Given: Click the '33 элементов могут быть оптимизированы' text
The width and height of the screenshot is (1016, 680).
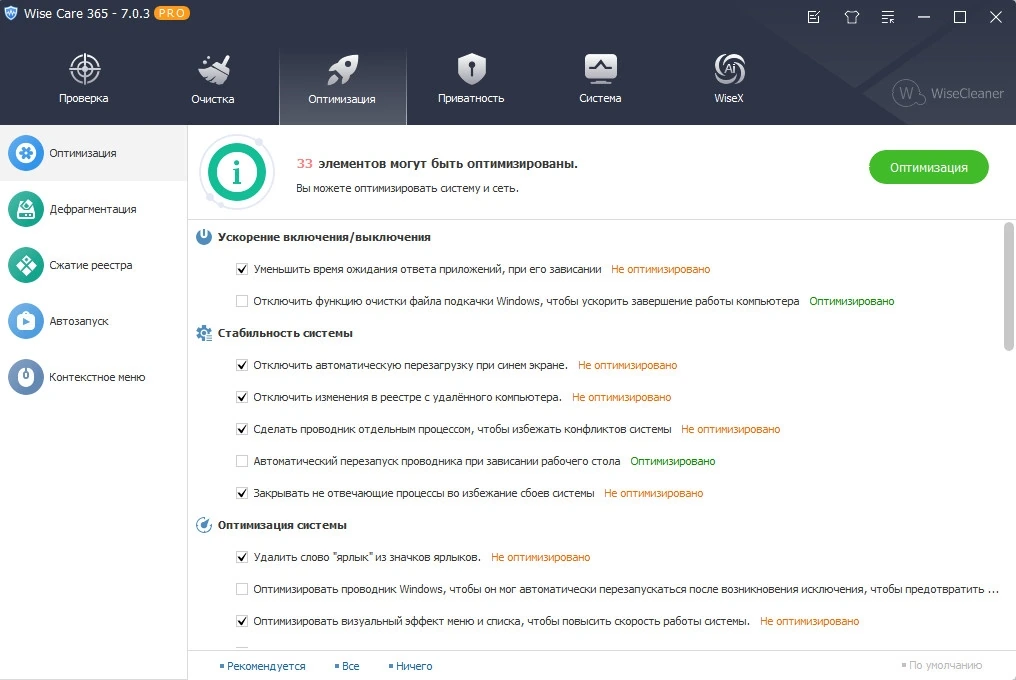Looking at the screenshot, I should click(x=437, y=164).
